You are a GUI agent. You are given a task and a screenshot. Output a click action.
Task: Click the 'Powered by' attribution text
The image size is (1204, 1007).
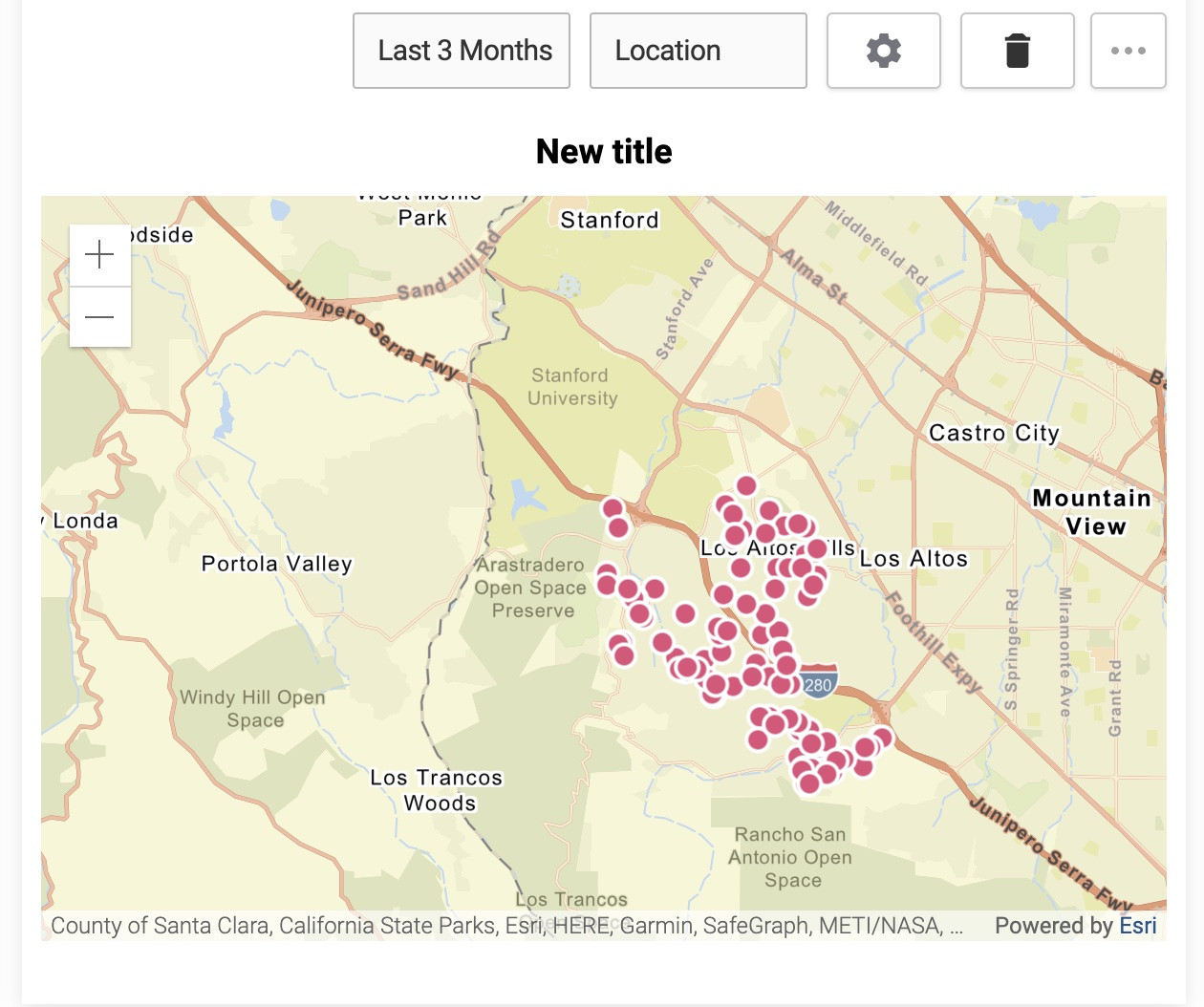pos(1054,926)
